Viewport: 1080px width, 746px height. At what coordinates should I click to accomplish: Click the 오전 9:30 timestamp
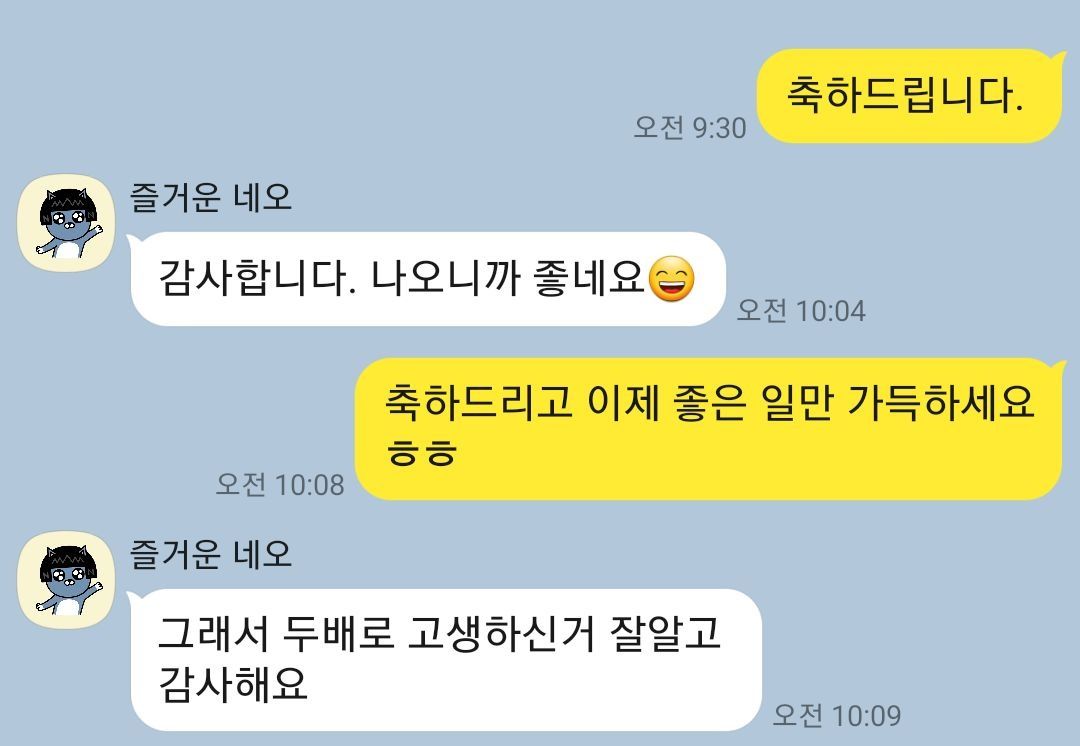click(x=689, y=127)
